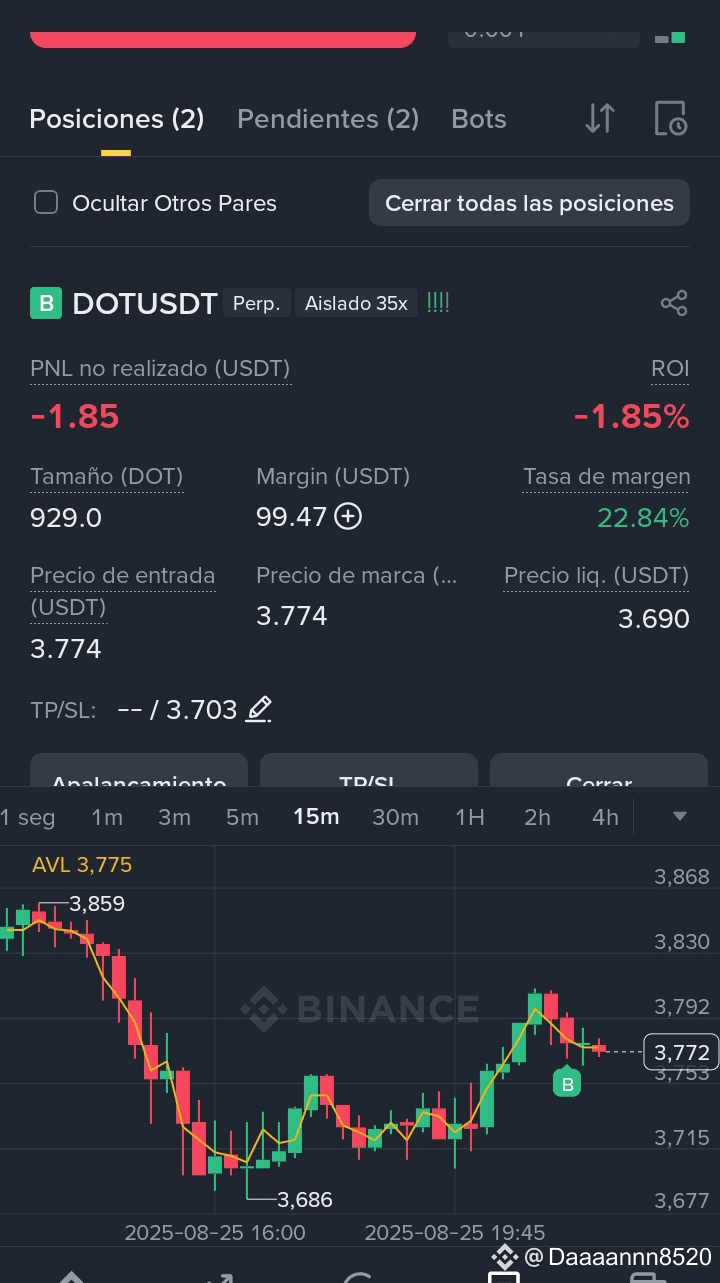Switch to Pendientes (2) tab
This screenshot has width=720, height=1283.
click(x=328, y=119)
